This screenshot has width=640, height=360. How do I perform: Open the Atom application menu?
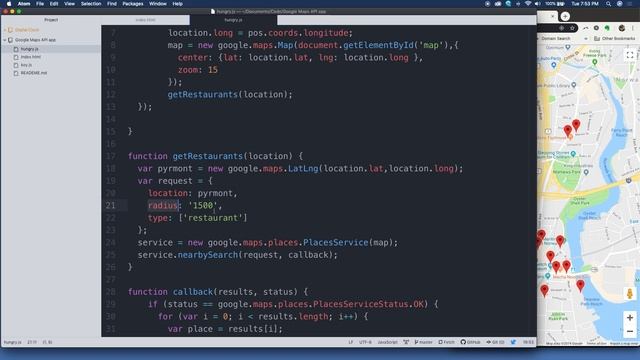[24, 4]
